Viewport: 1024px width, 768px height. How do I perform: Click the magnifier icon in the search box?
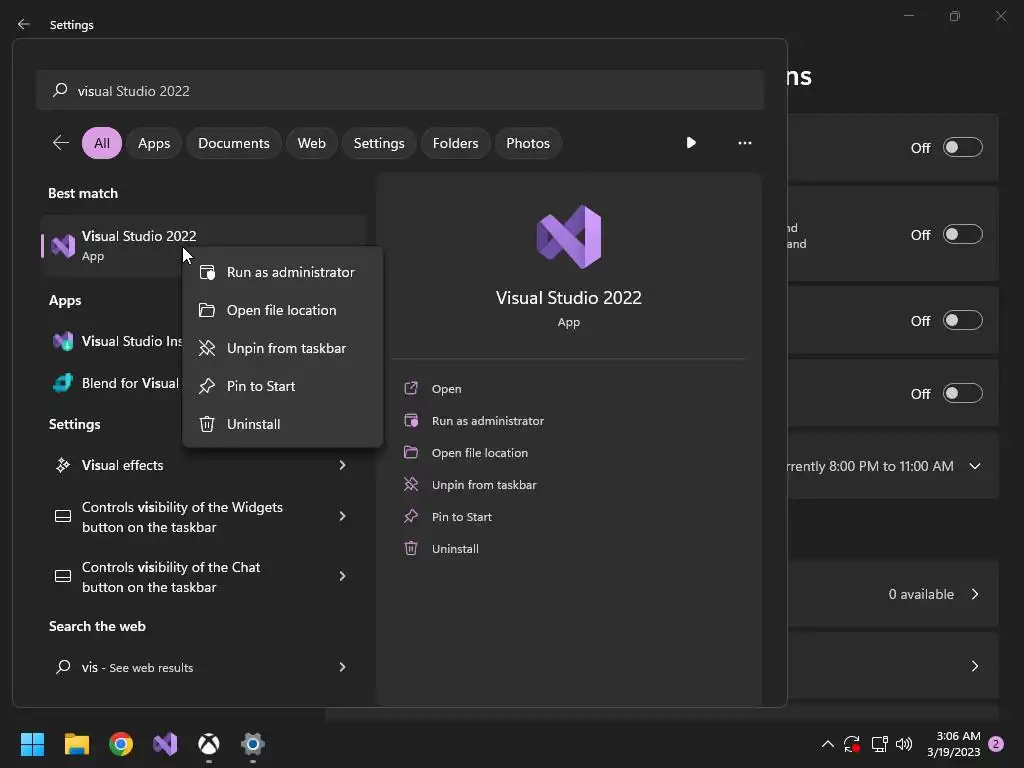click(60, 90)
